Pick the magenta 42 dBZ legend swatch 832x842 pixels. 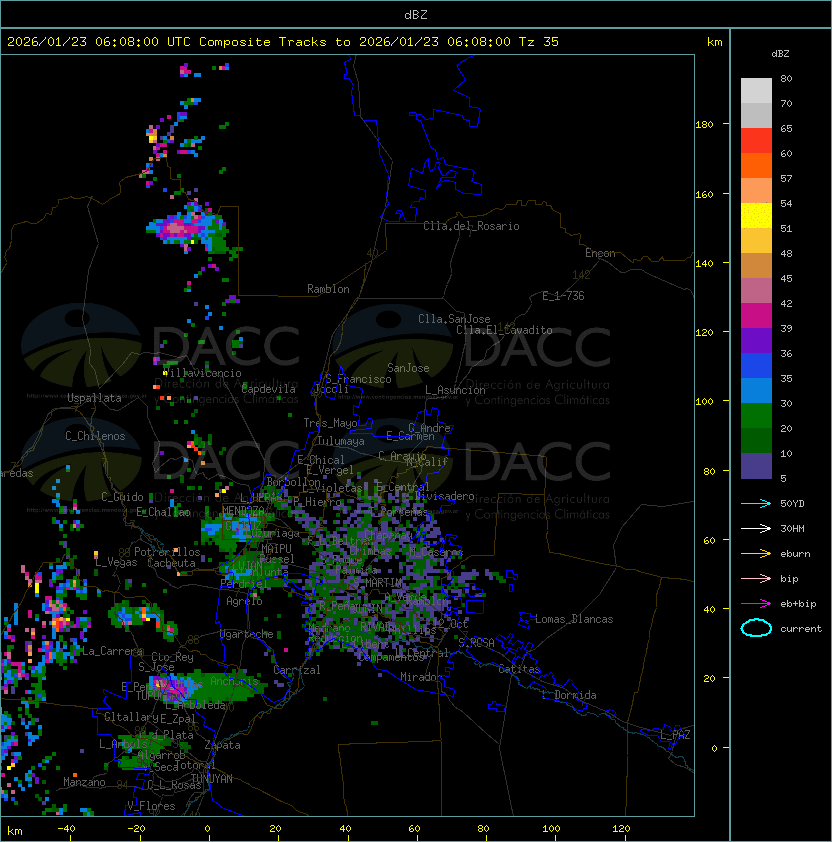point(756,315)
